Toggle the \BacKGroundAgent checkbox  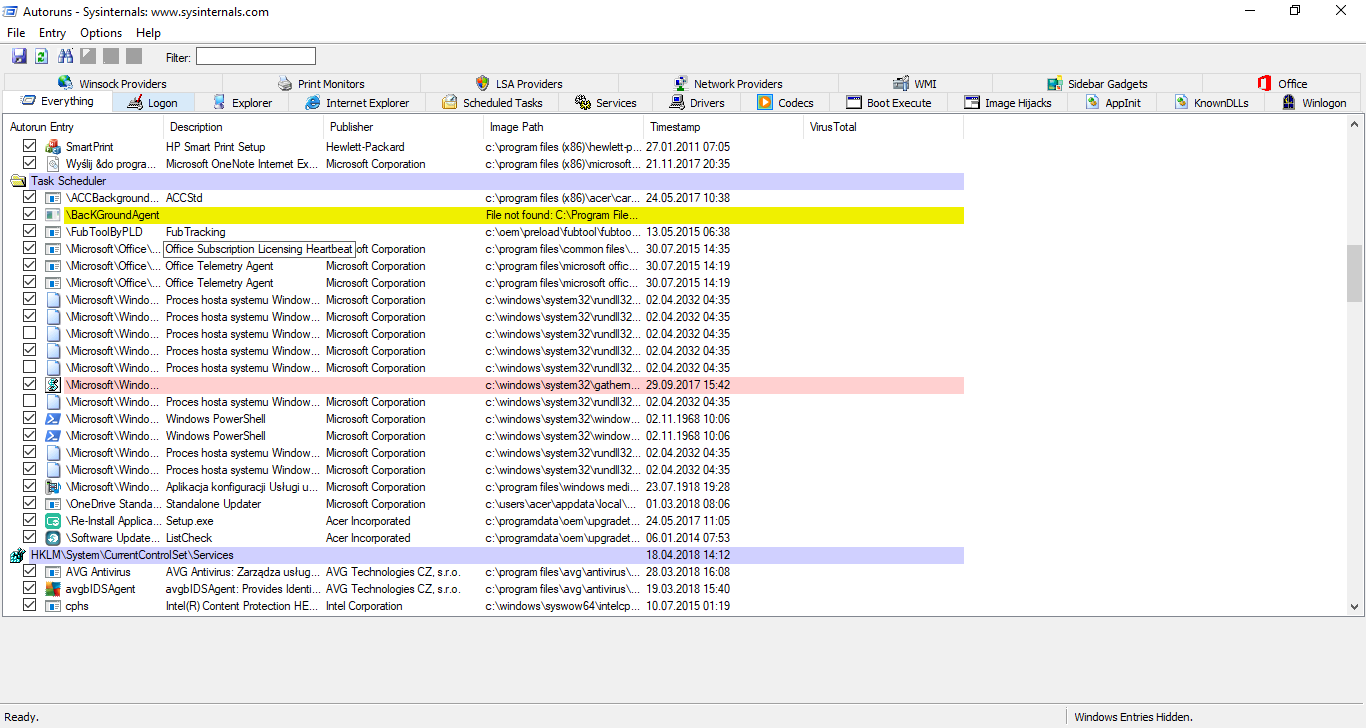30,215
